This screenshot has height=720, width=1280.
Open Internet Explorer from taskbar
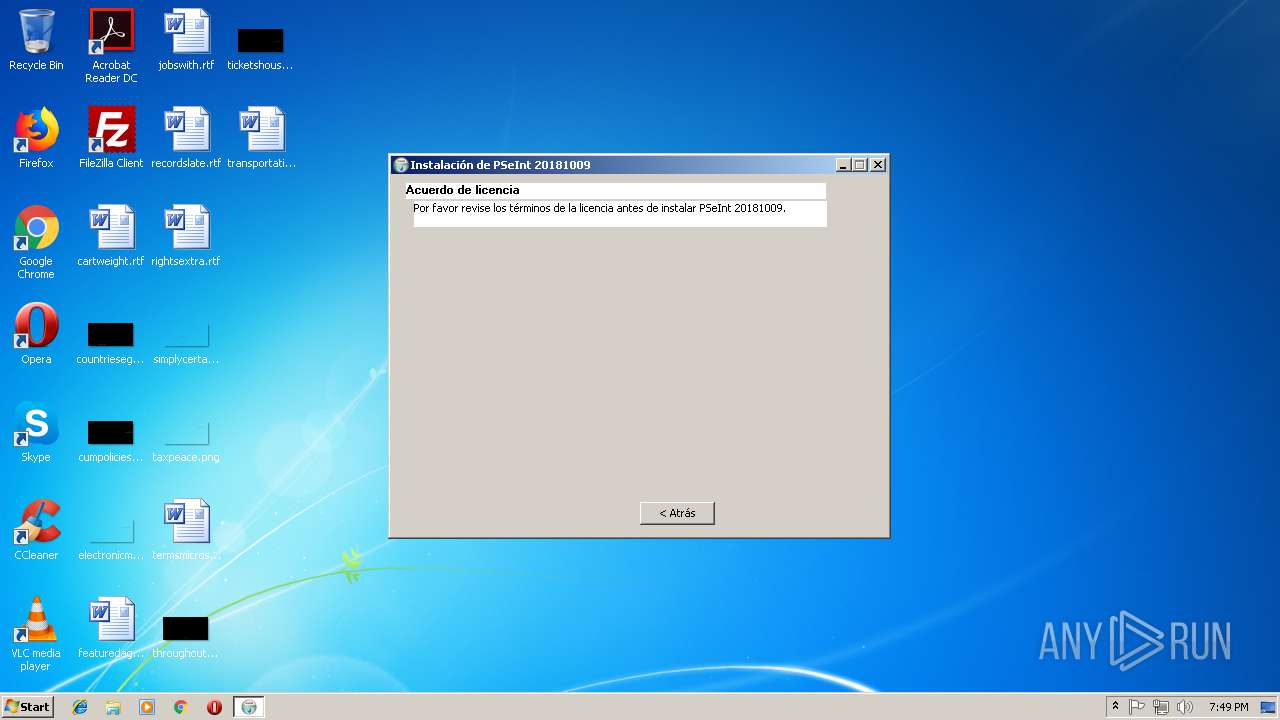[80, 707]
